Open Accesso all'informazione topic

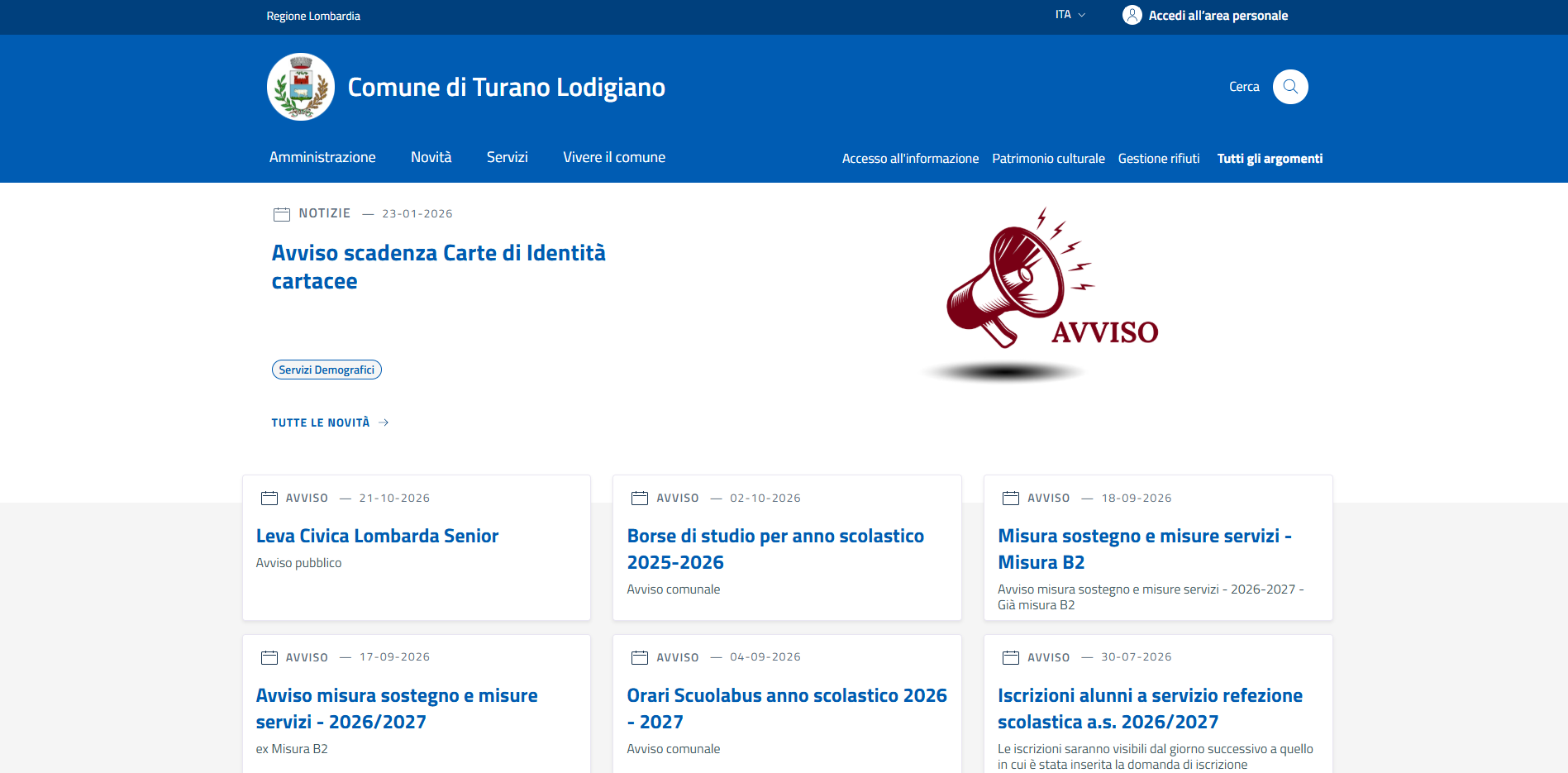coord(910,159)
